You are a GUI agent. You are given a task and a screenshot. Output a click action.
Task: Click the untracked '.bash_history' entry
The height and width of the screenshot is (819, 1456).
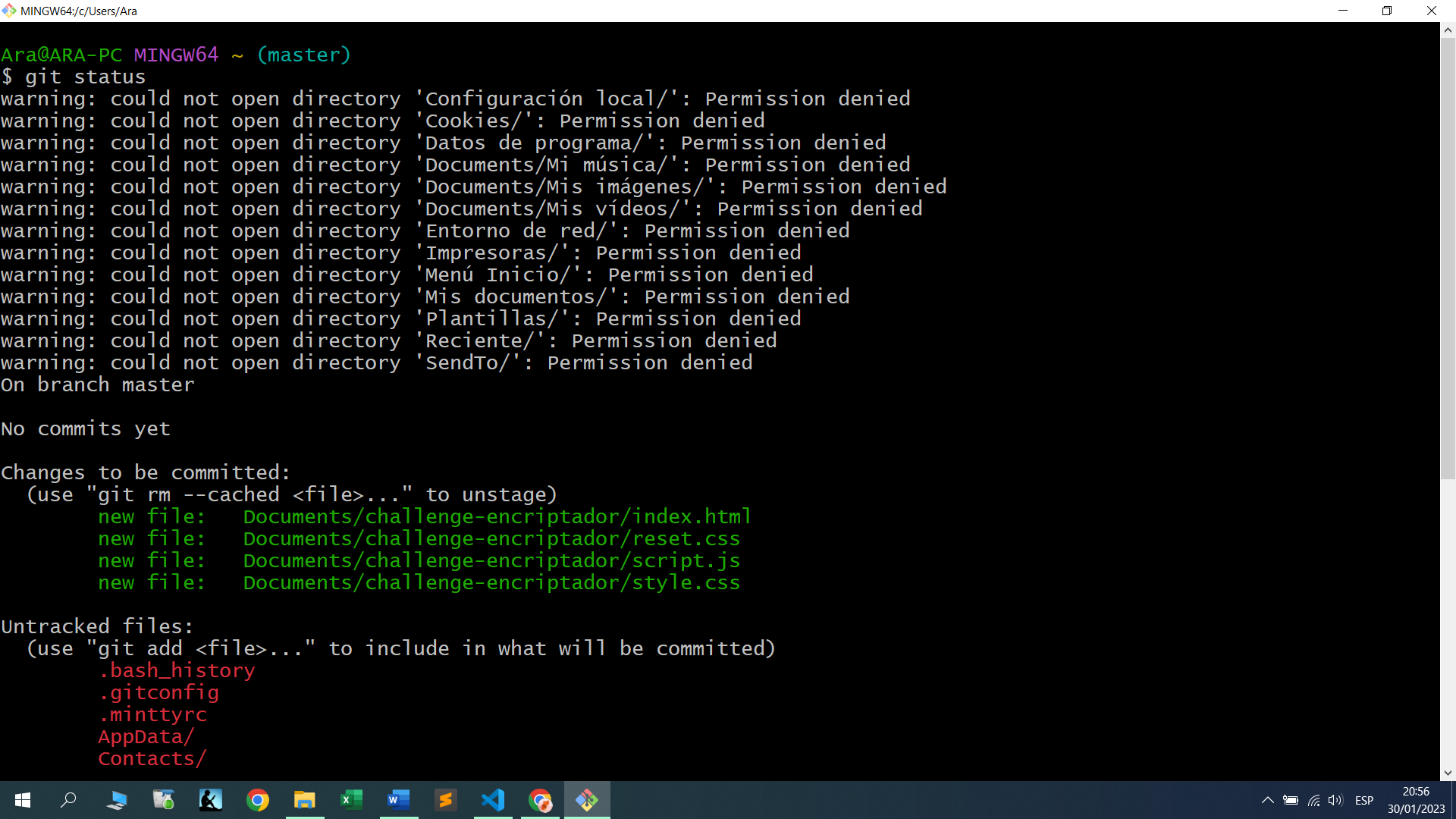(x=177, y=670)
